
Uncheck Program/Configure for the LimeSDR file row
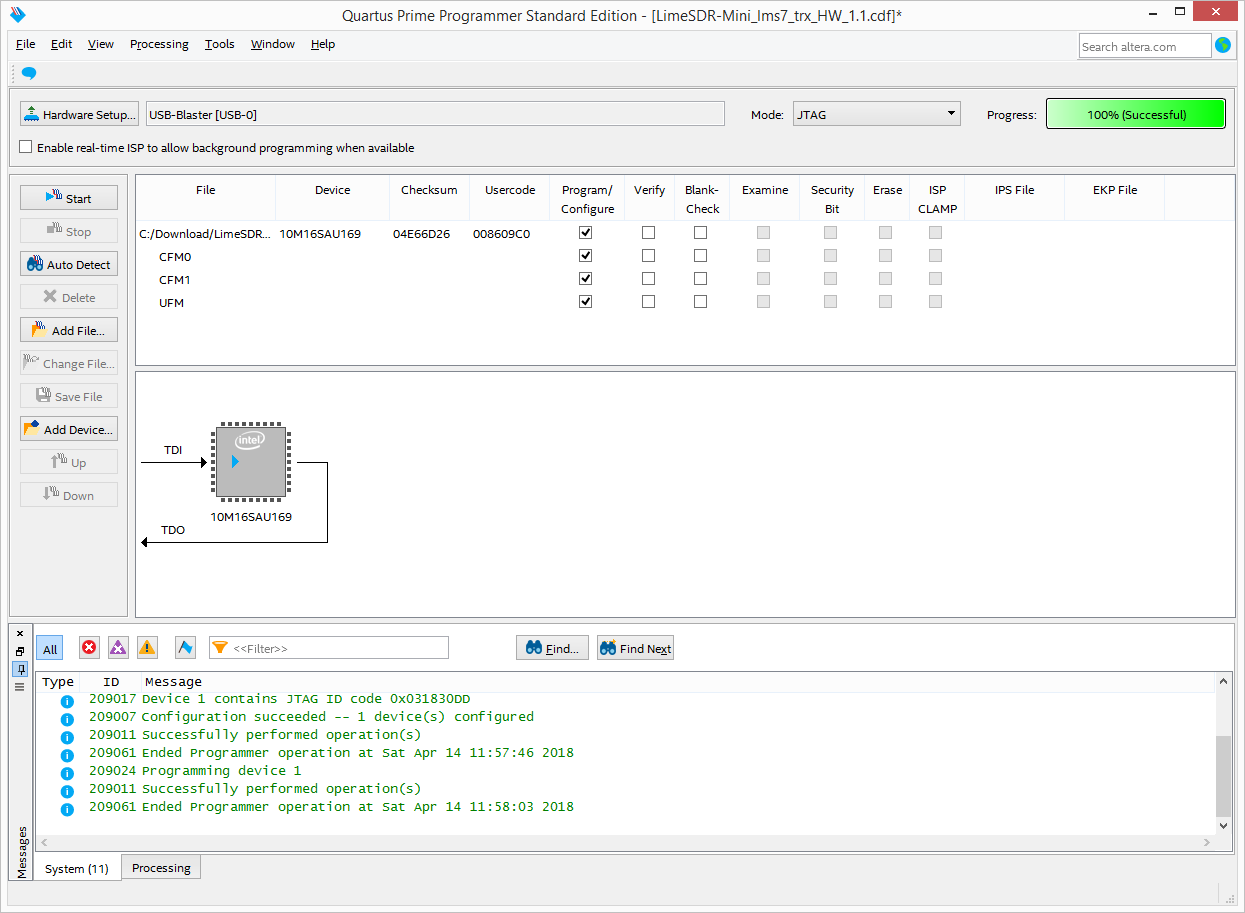[586, 232]
